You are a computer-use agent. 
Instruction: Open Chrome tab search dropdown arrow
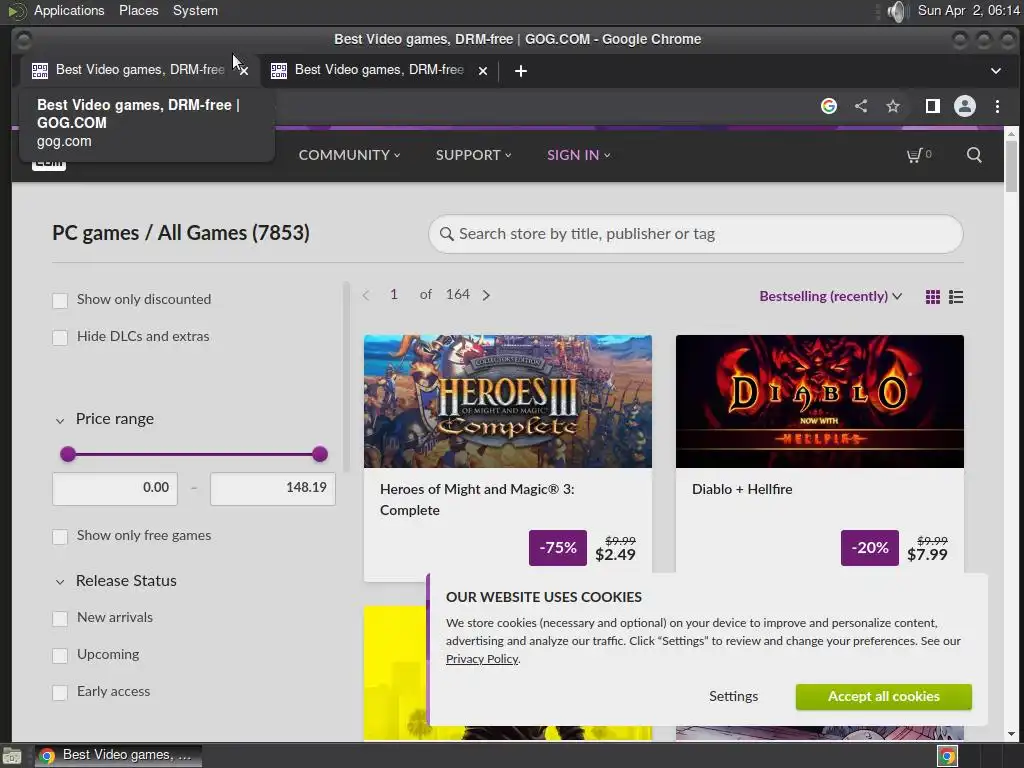point(996,71)
